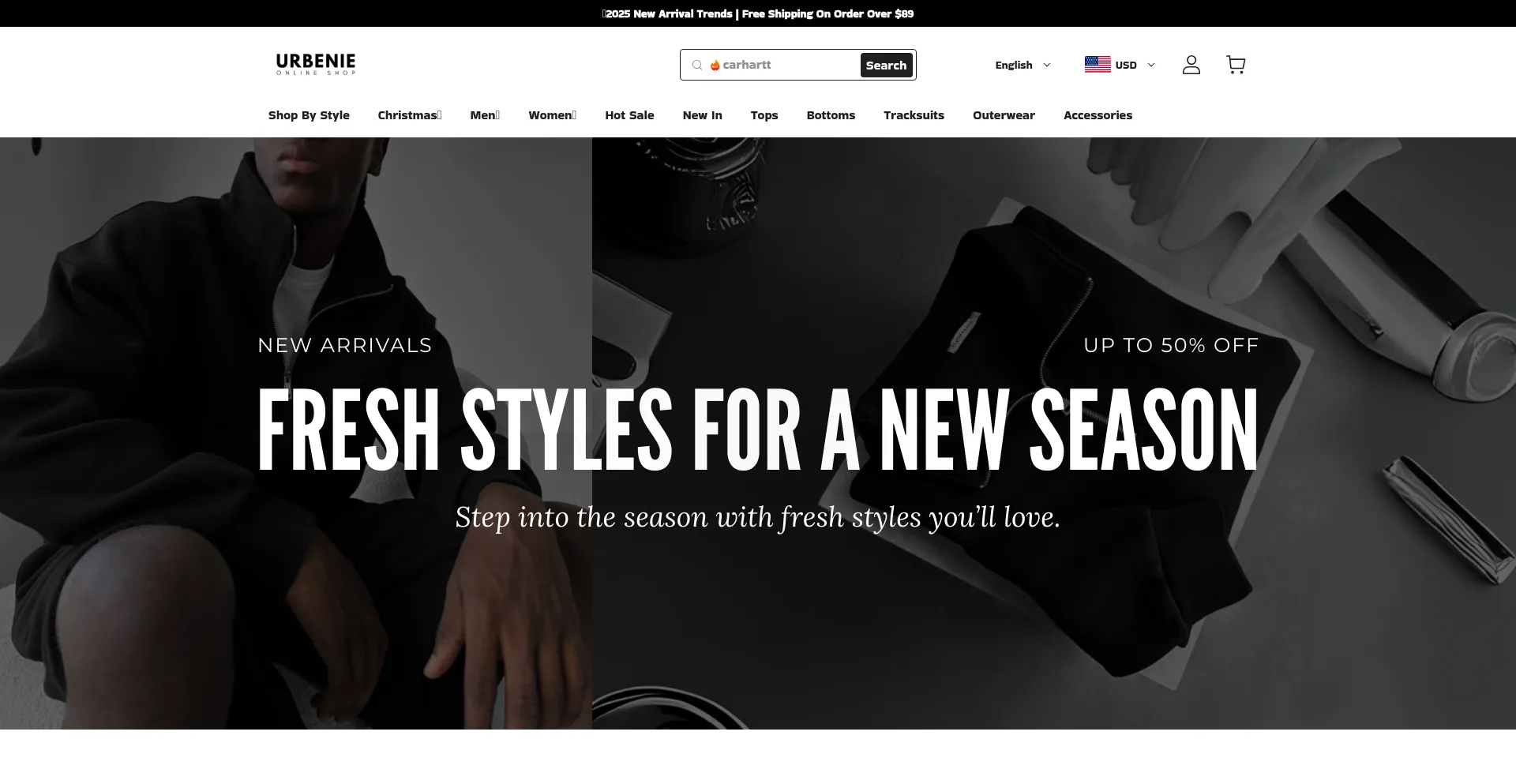This screenshot has width=1516, height=784.
Task: Select Tracksuits in the navigation bar
Action: (x=914, y=115)
